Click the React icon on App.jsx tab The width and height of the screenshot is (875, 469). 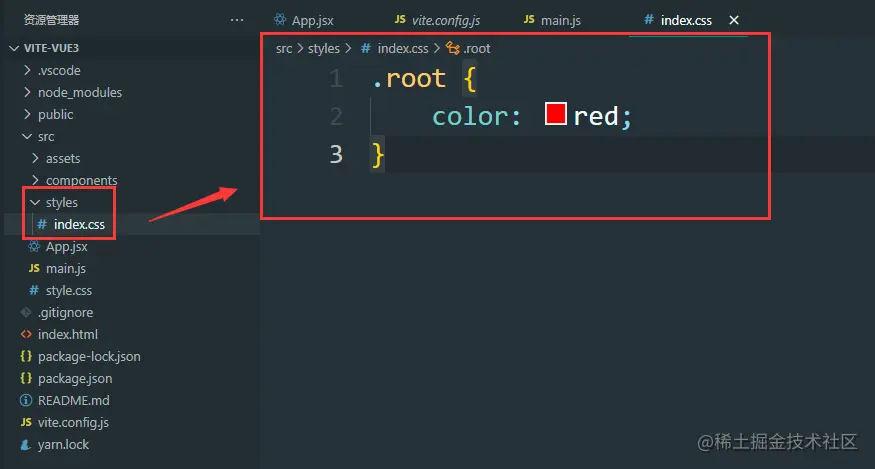(x=280, y=20)
